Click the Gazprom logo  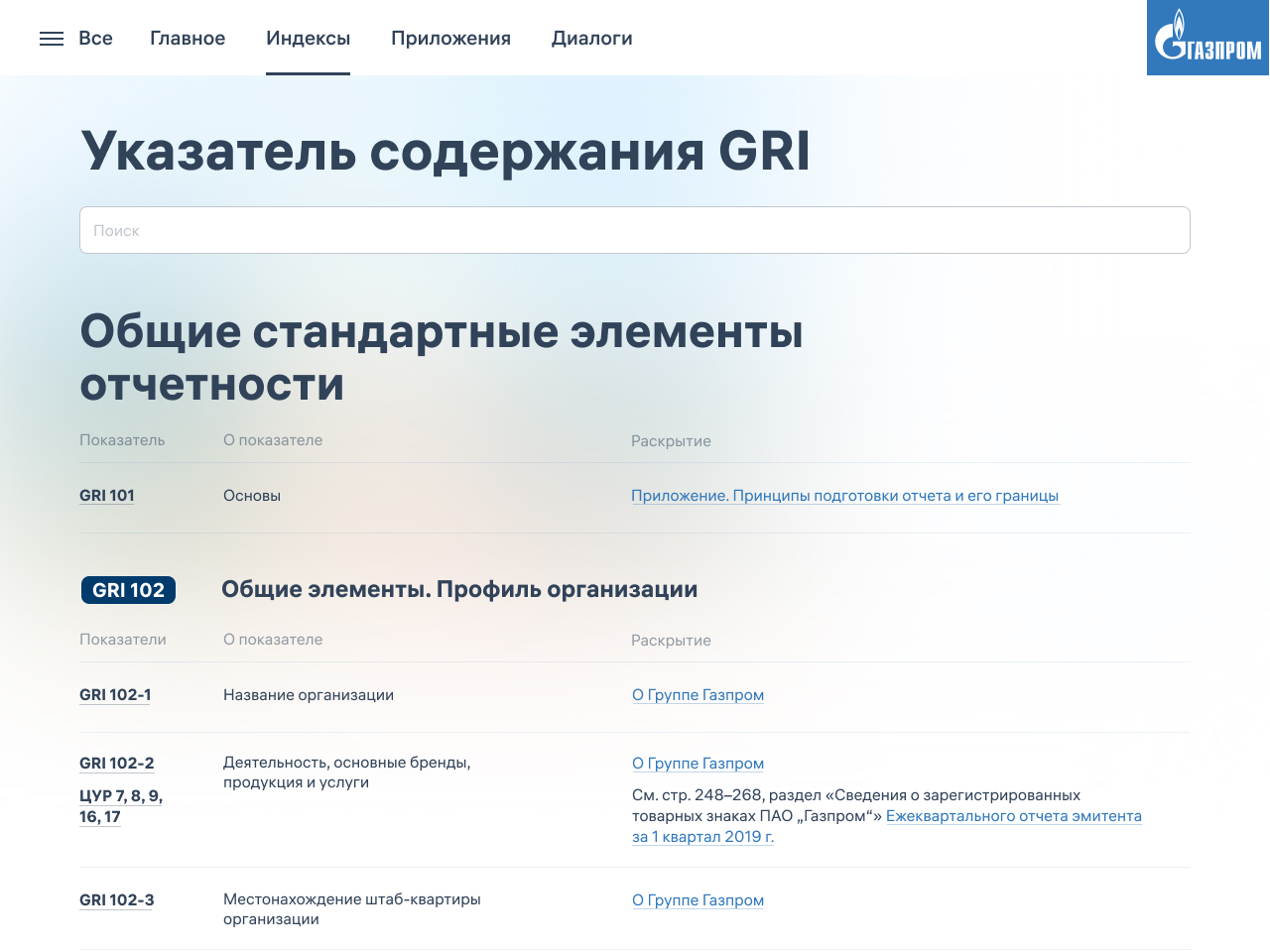[1207, 38]
